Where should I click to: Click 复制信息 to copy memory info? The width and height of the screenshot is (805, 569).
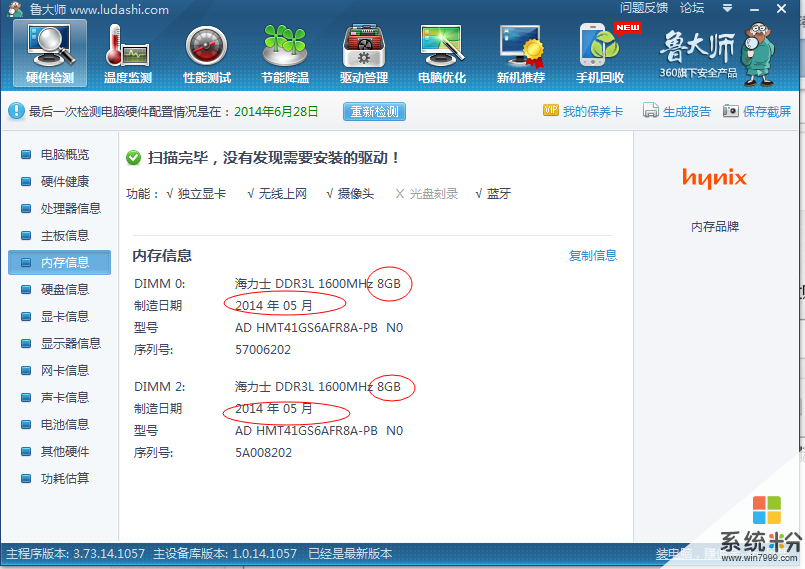(593, 255)
